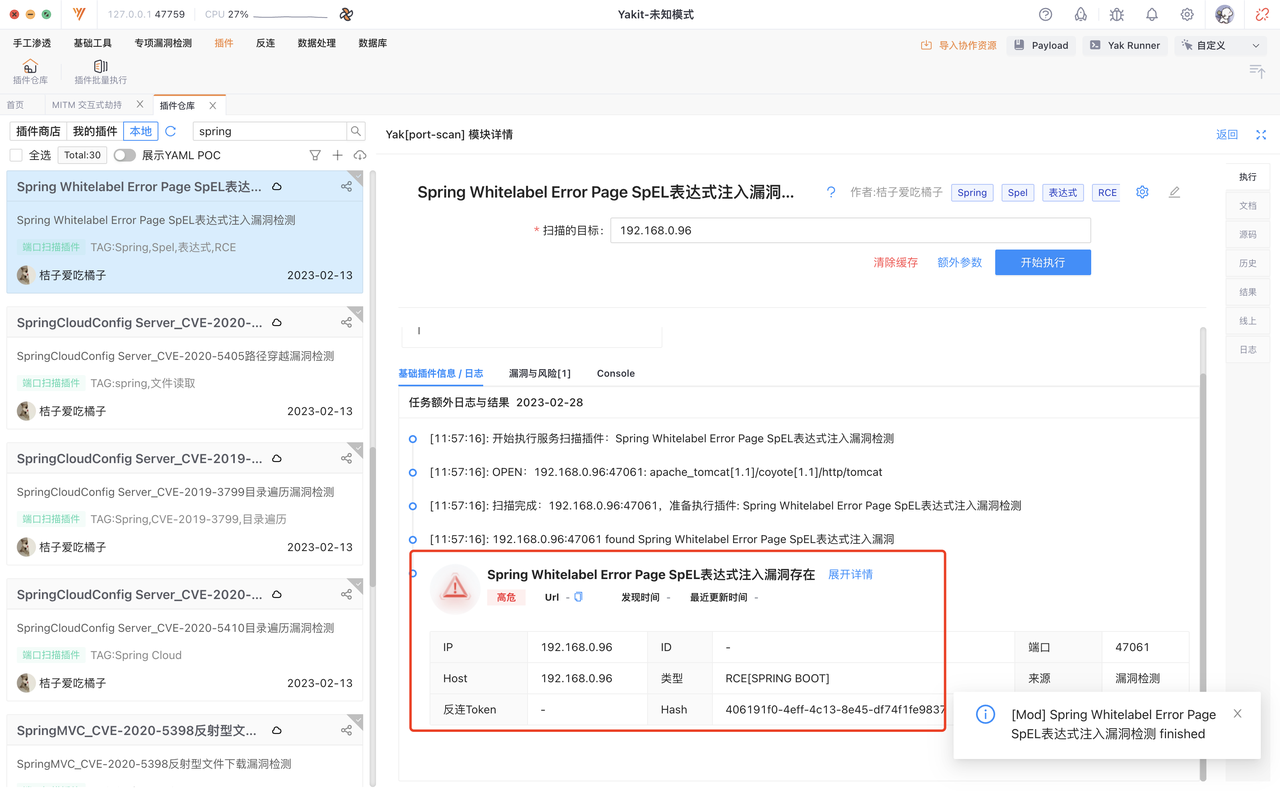
Task: Open notifications bell icon
Action: 1151,15
